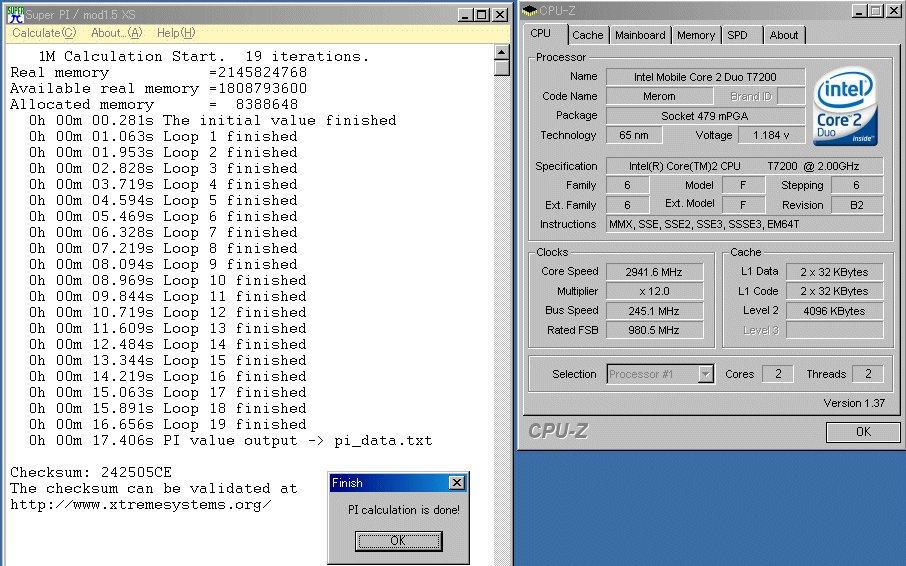Click the Checksum: 242505CE line
The height and width of the screenshot is (566, 906).
coord(91,472)
